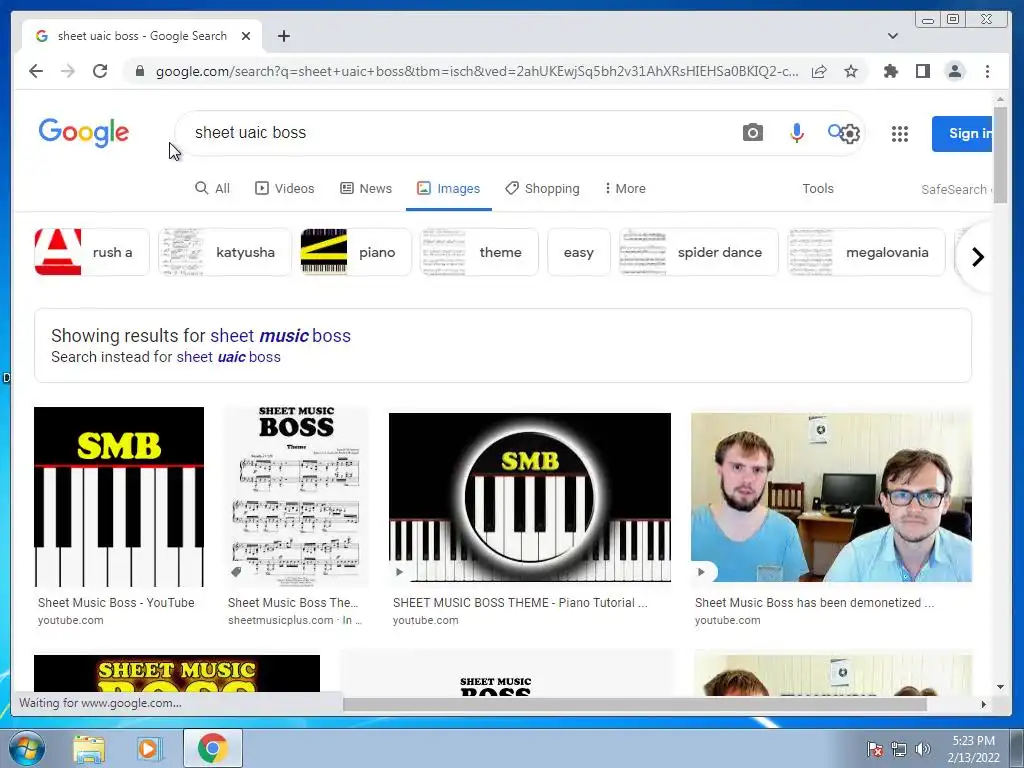
Task: Bookmark this page with the star icon
Action: coord(851,71)
